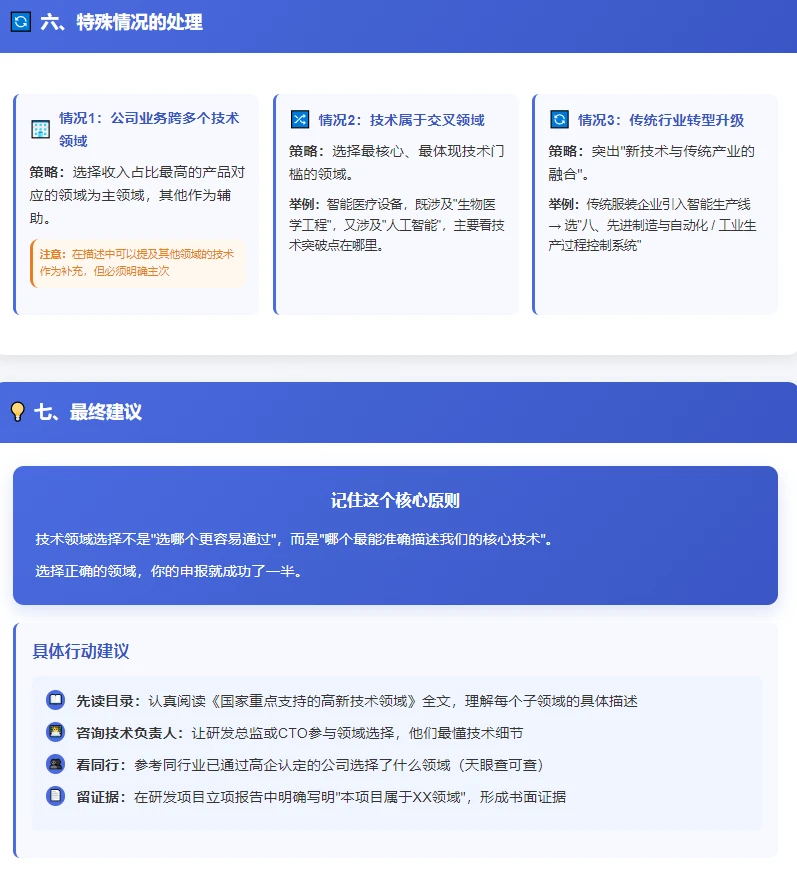Click the strategy text 选择收入占比最高的产品
Screen dimensions: 797x884
[x=137, y=195]
